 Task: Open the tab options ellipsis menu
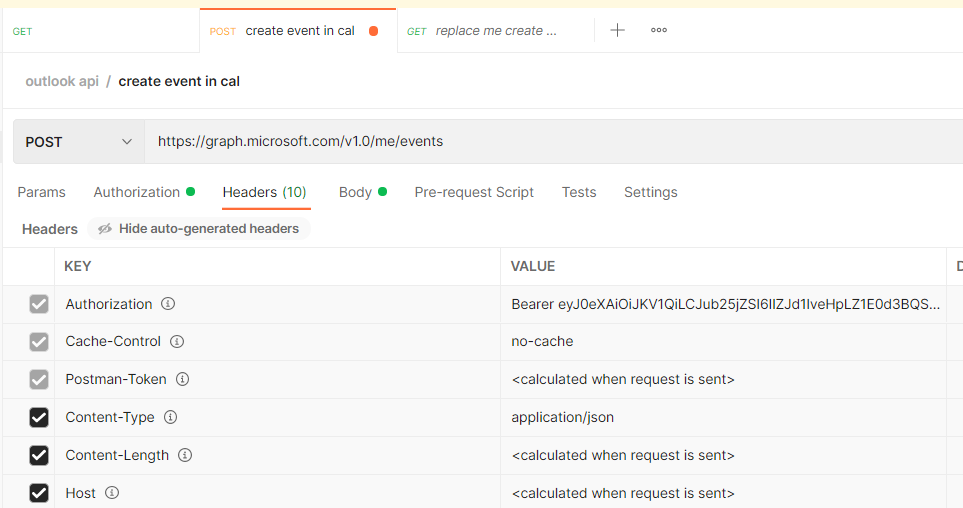click(659, 30)
